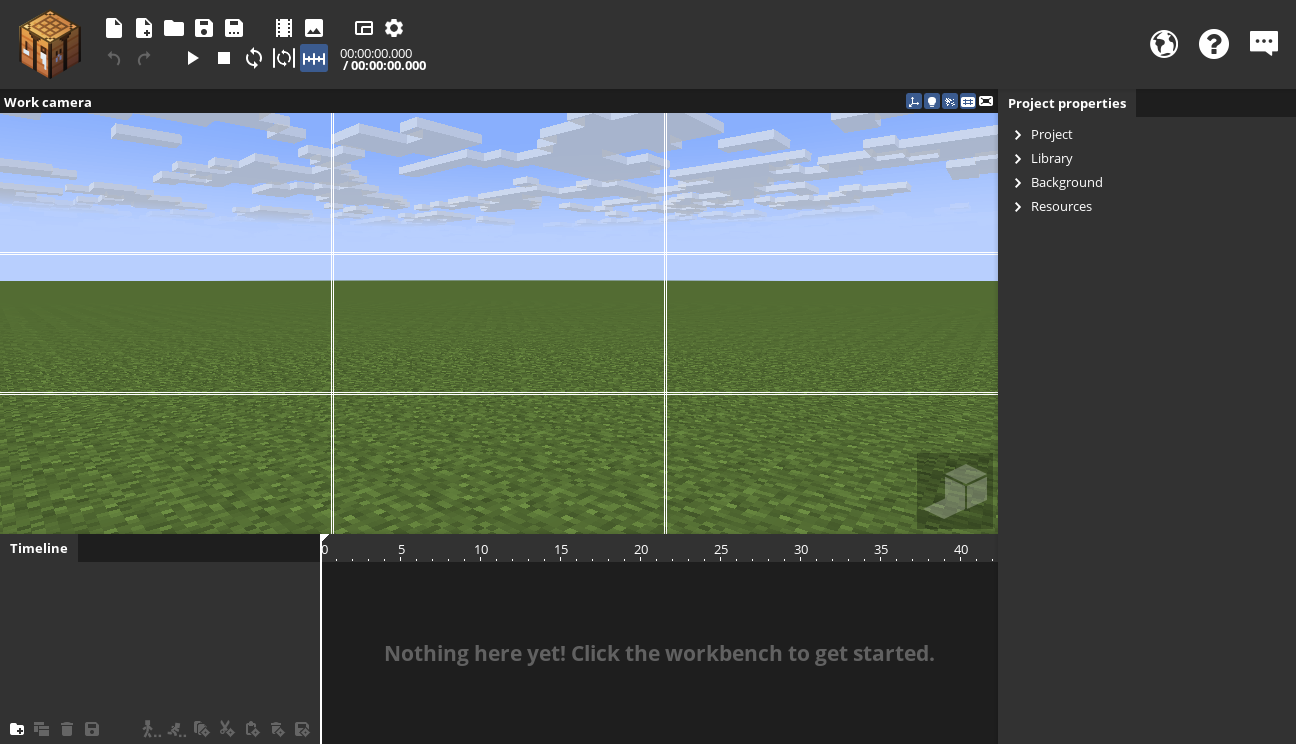
Task: Expand the Project section
Action: pyautogui.click(x=1018, y=134)
